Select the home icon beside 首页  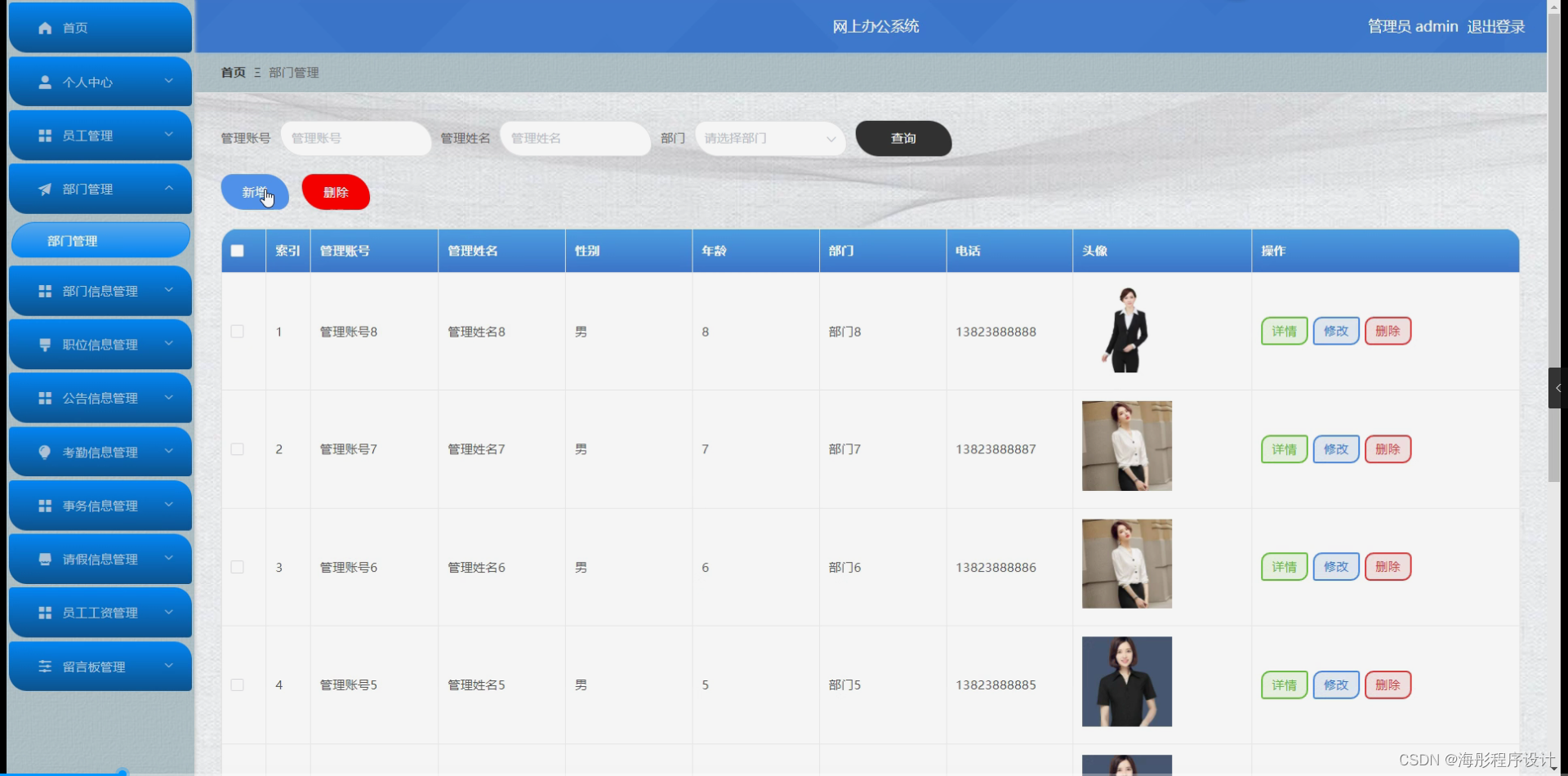44,28
